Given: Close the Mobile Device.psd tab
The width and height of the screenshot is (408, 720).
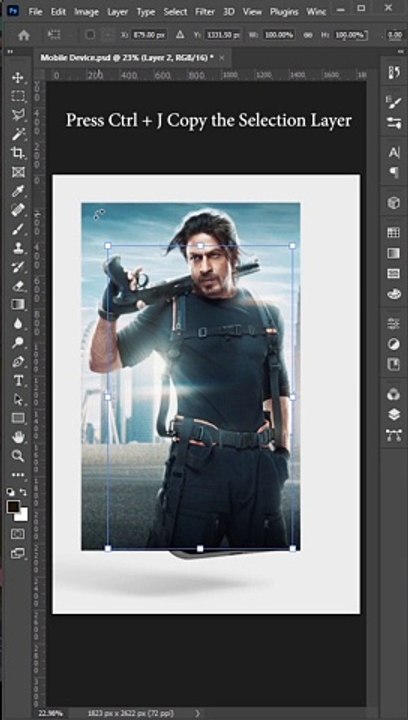Looking at the screenshot, I should (x=222, y=58).
